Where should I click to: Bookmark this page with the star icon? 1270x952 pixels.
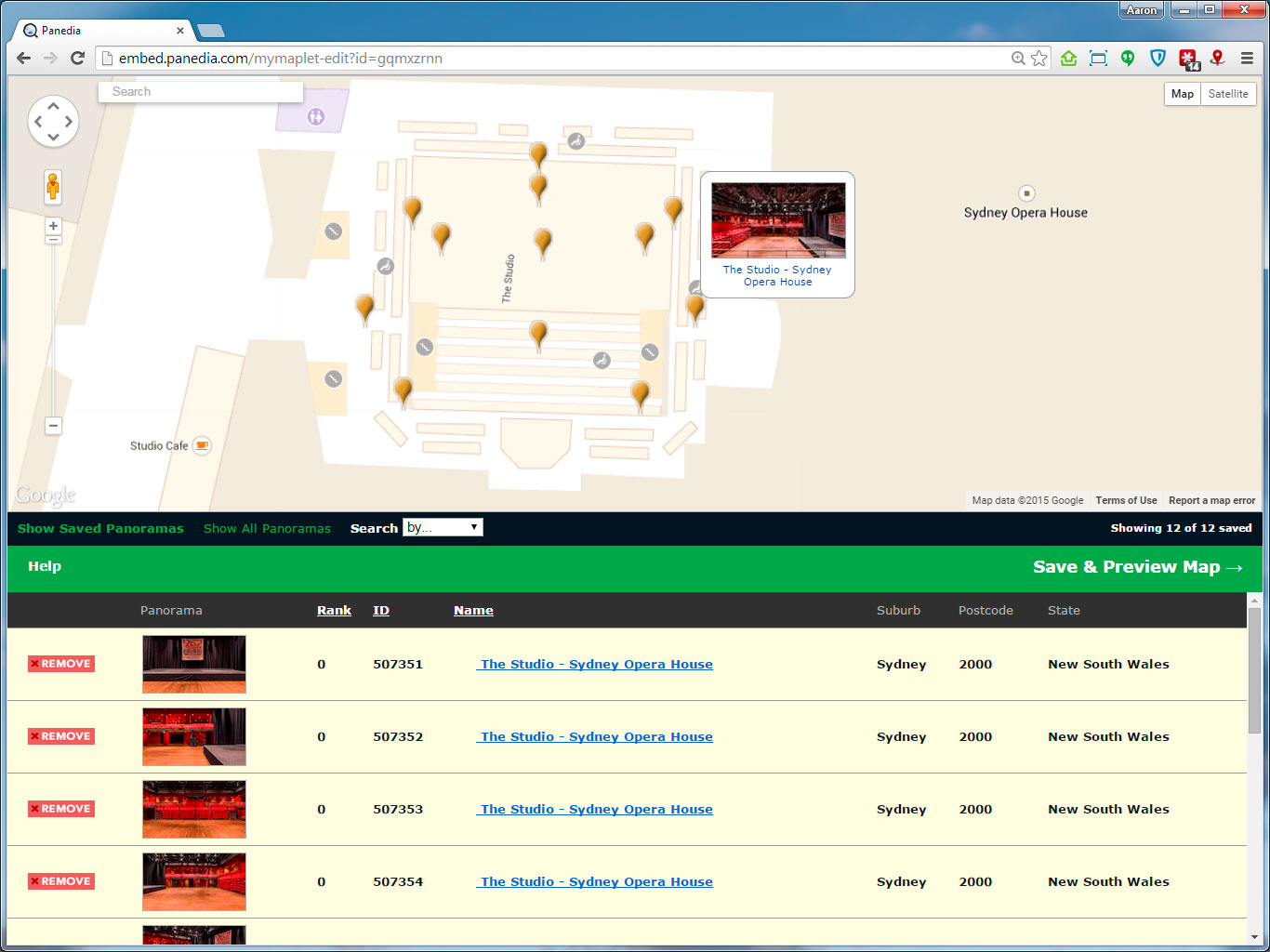[x=1039, y=59]
